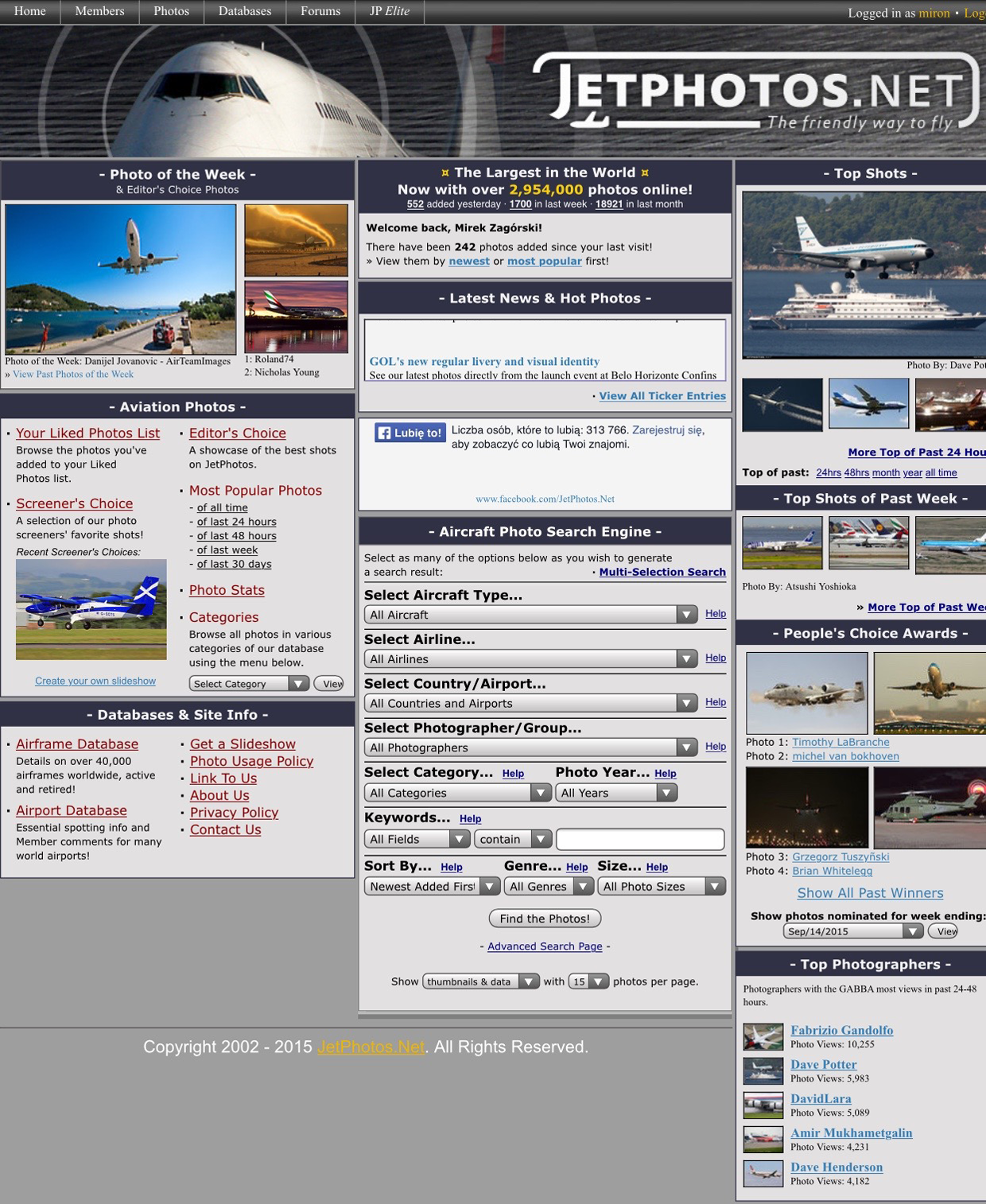
Task: Open Create your own slideshow link
Action: [x=95, y=681]
